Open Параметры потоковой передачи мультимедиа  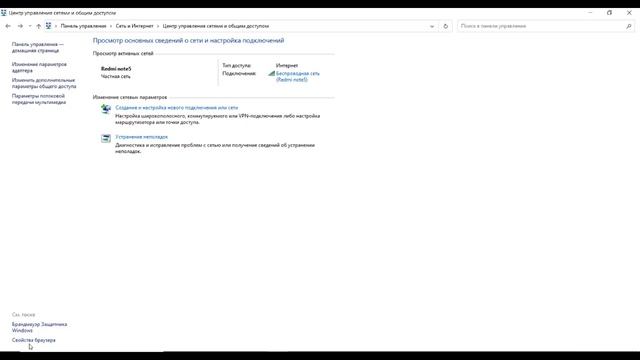tap(39, 99)
